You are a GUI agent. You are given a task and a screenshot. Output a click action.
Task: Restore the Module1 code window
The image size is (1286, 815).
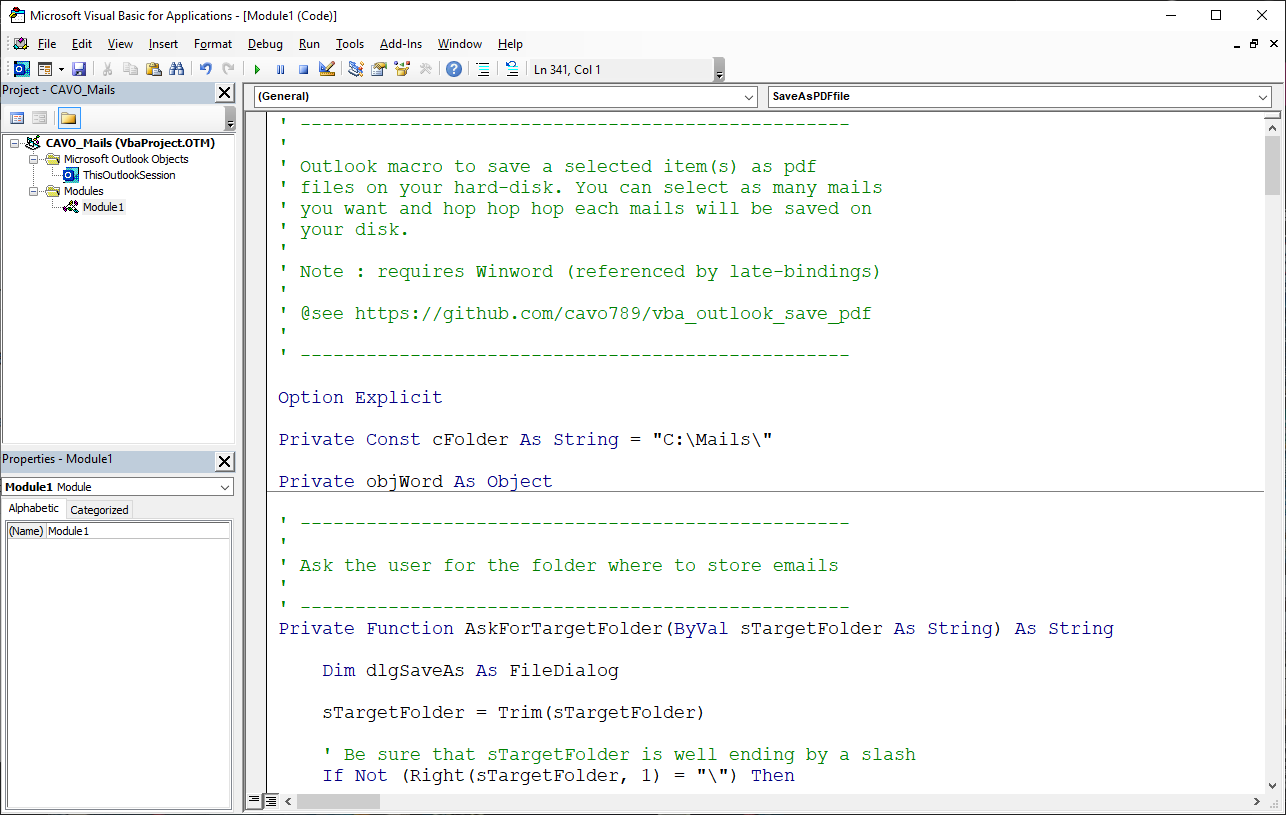coord(1253,44)
